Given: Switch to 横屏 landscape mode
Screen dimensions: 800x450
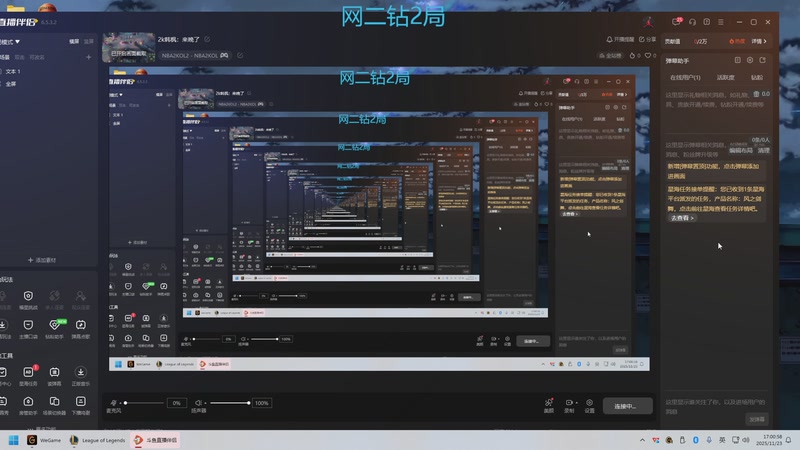Looking at the screenshot, I should click(74, 41).
